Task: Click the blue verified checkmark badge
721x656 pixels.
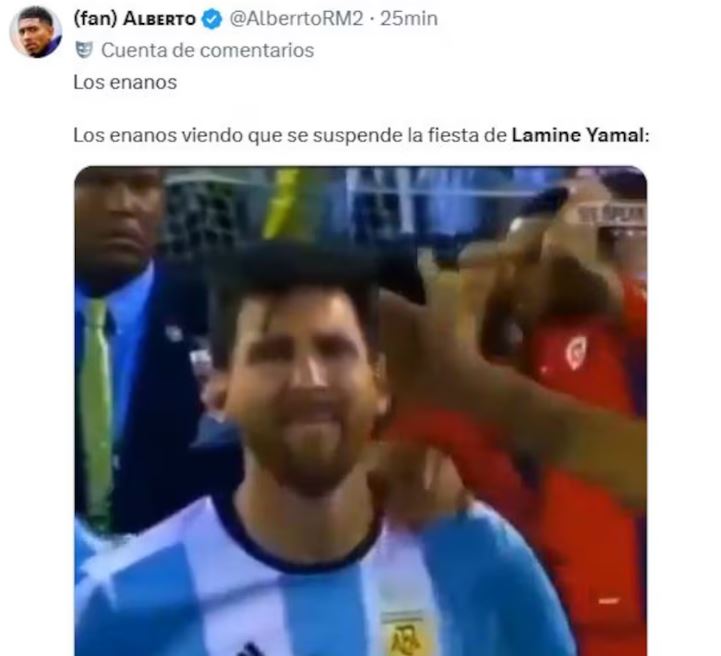Action: pos(212,19)
